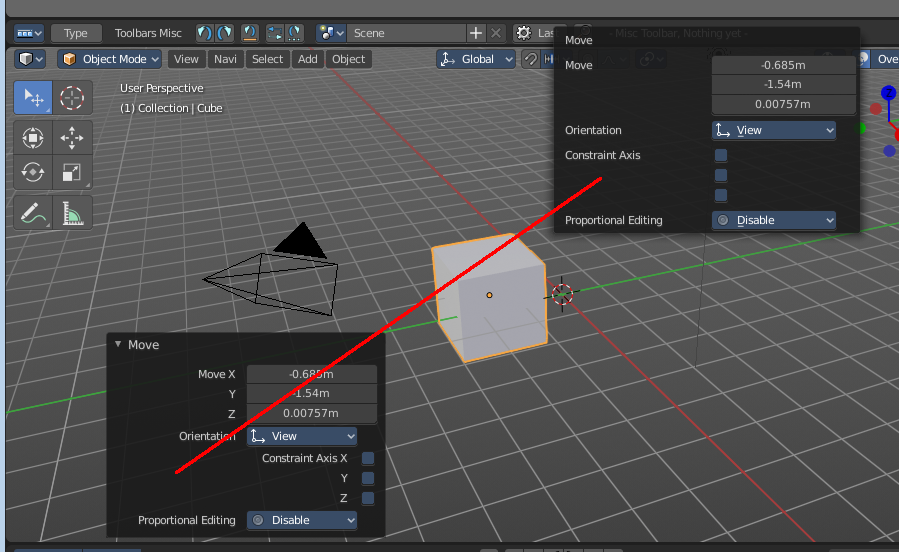Click 0.00757m field in top popup
This screenshot has height=552, width=899.
click(784, 104)
